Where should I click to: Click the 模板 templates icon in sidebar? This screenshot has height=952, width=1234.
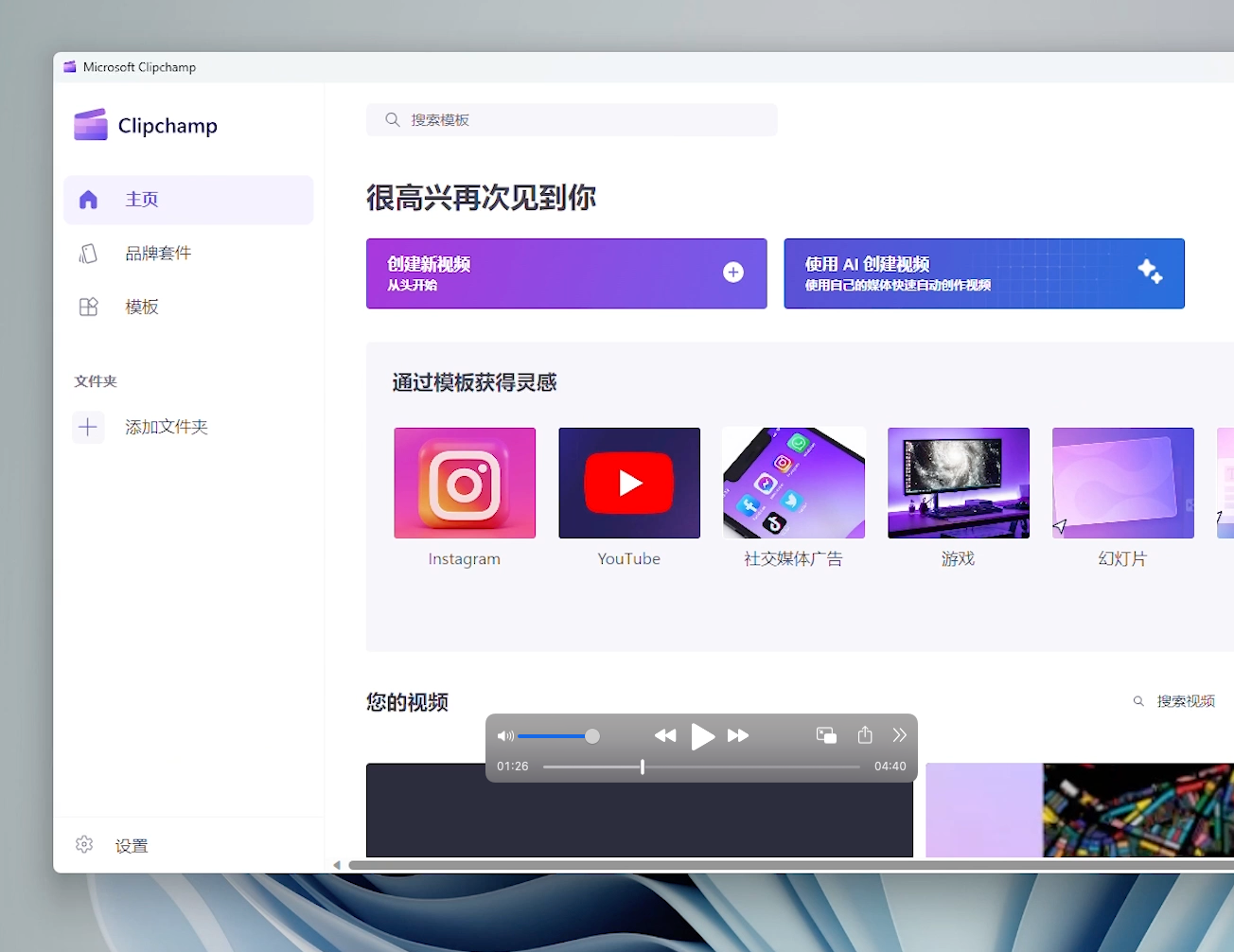(x=88, y=307)
